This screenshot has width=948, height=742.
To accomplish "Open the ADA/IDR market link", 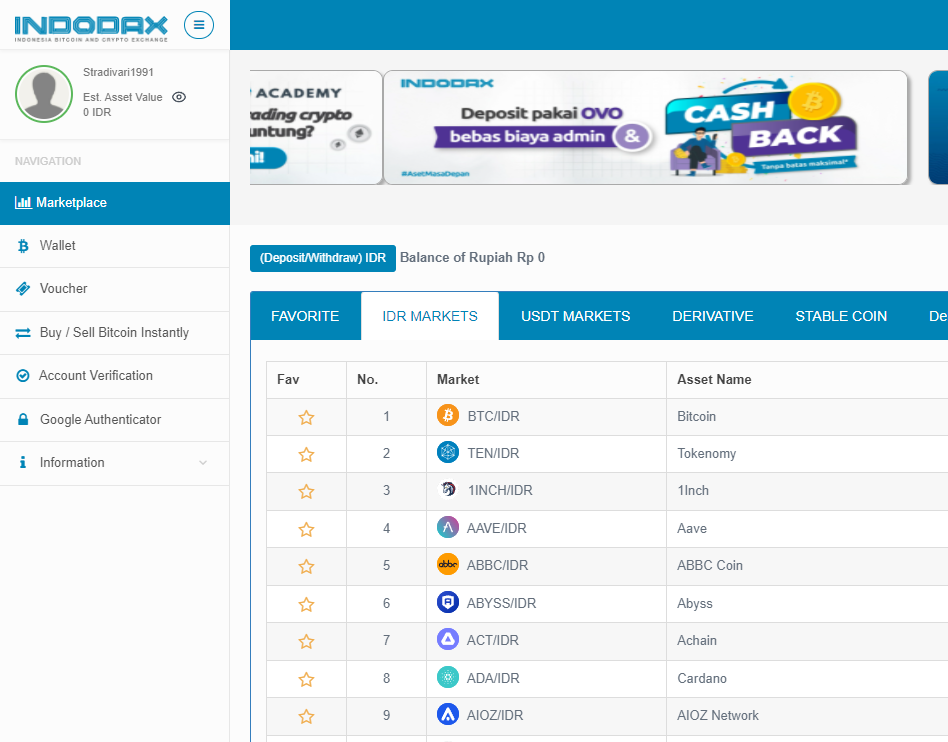I will (x=493, y=679).
